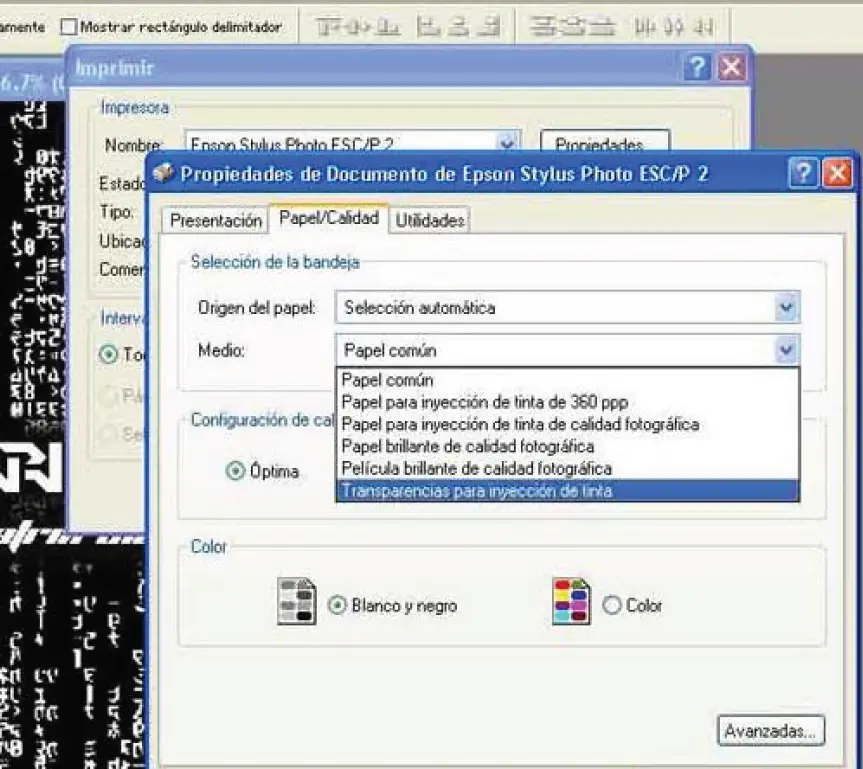Toggle Mostrar rectángulo delimitador checkbox
This screenshot has height=769, width=863.
click(68, 26)
